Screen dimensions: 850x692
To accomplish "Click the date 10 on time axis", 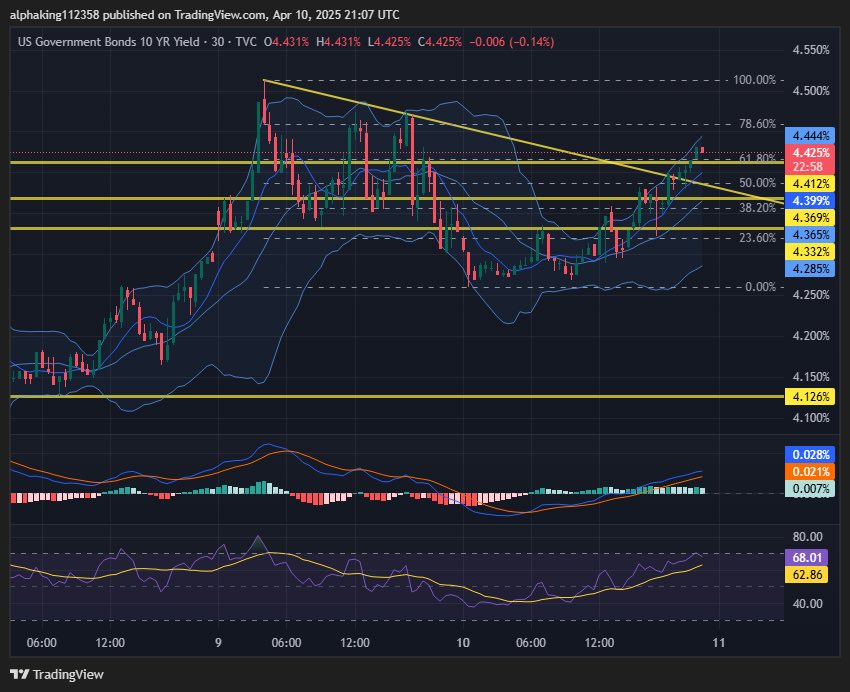I will [x=462, y=643].
